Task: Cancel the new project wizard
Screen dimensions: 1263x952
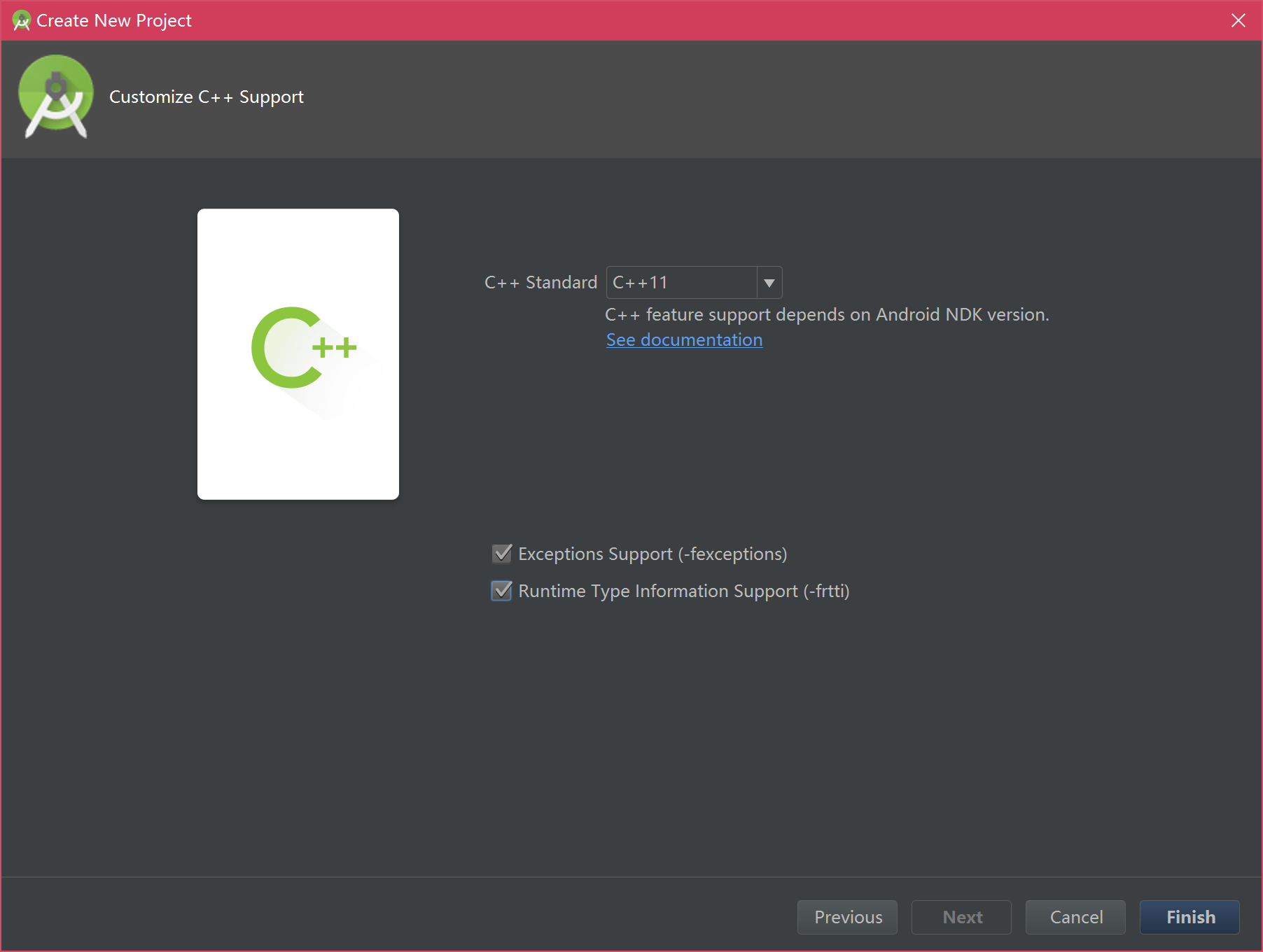Action: (1075, 917)
